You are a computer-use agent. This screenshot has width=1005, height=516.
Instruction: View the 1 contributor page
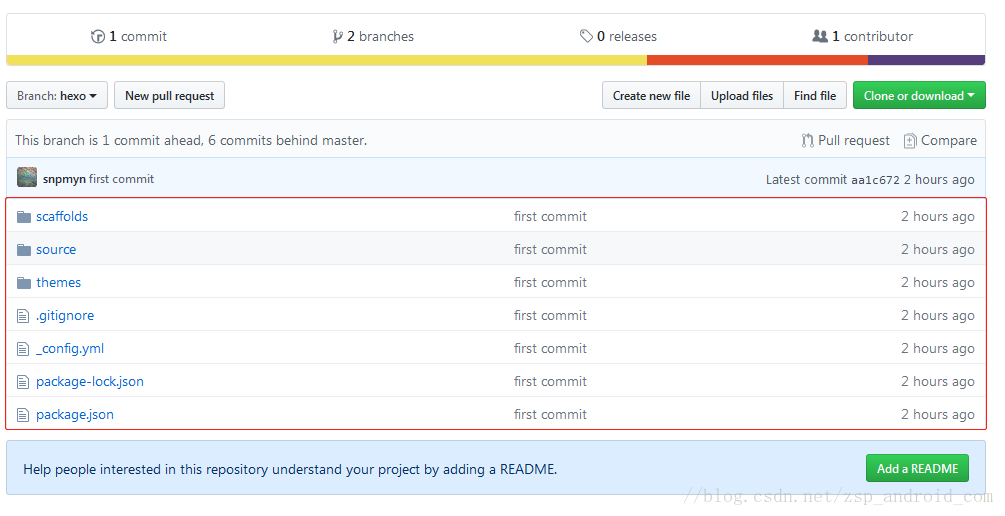pos(863,37)
